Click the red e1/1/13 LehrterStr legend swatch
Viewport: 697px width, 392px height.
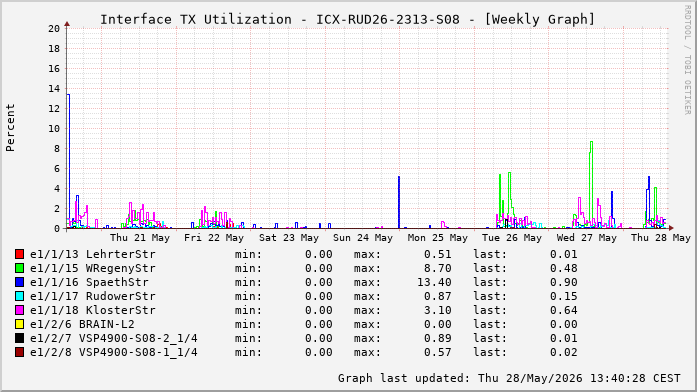point(19,254)
